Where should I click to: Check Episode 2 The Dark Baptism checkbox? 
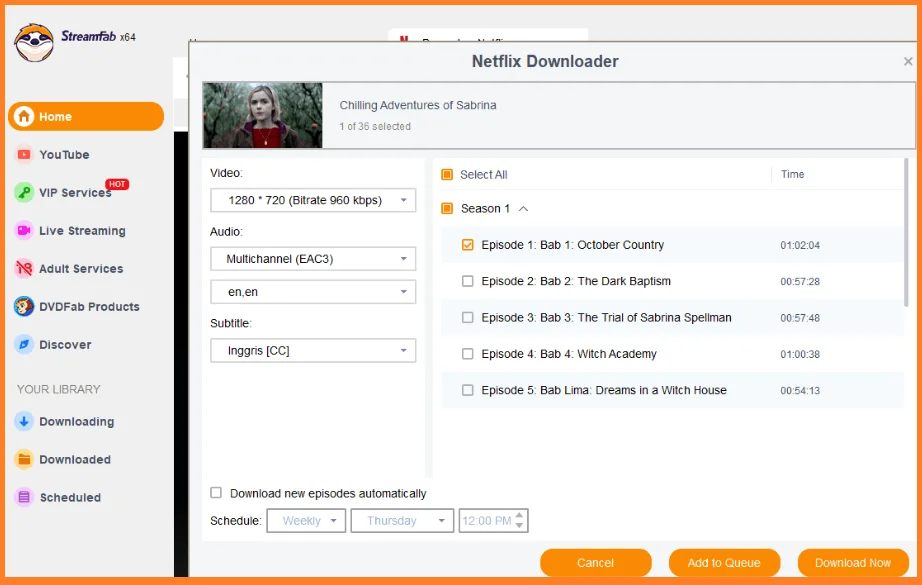pyautogui.click(x=467, y=281)
